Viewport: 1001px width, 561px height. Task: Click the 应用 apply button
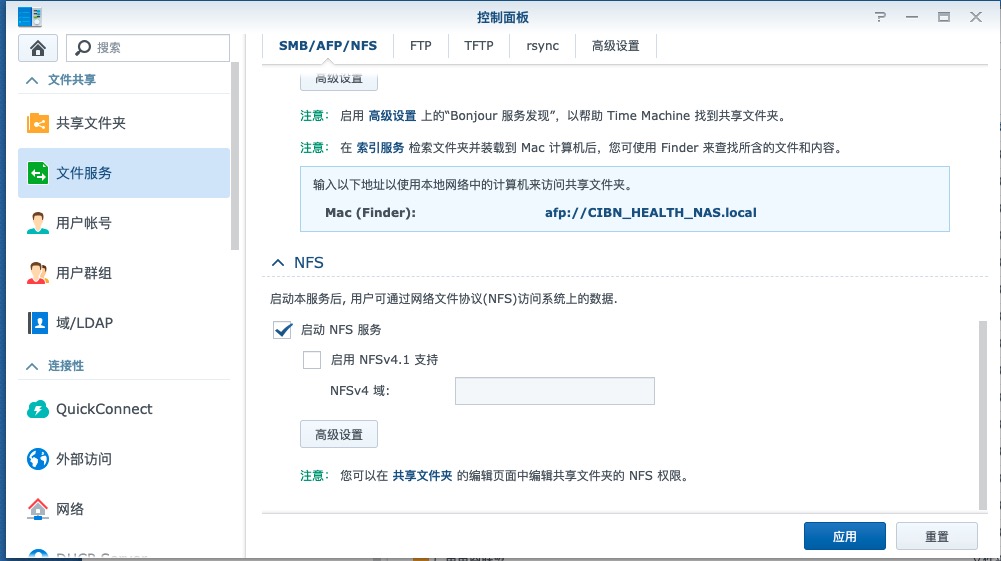(x=844, y=537)
